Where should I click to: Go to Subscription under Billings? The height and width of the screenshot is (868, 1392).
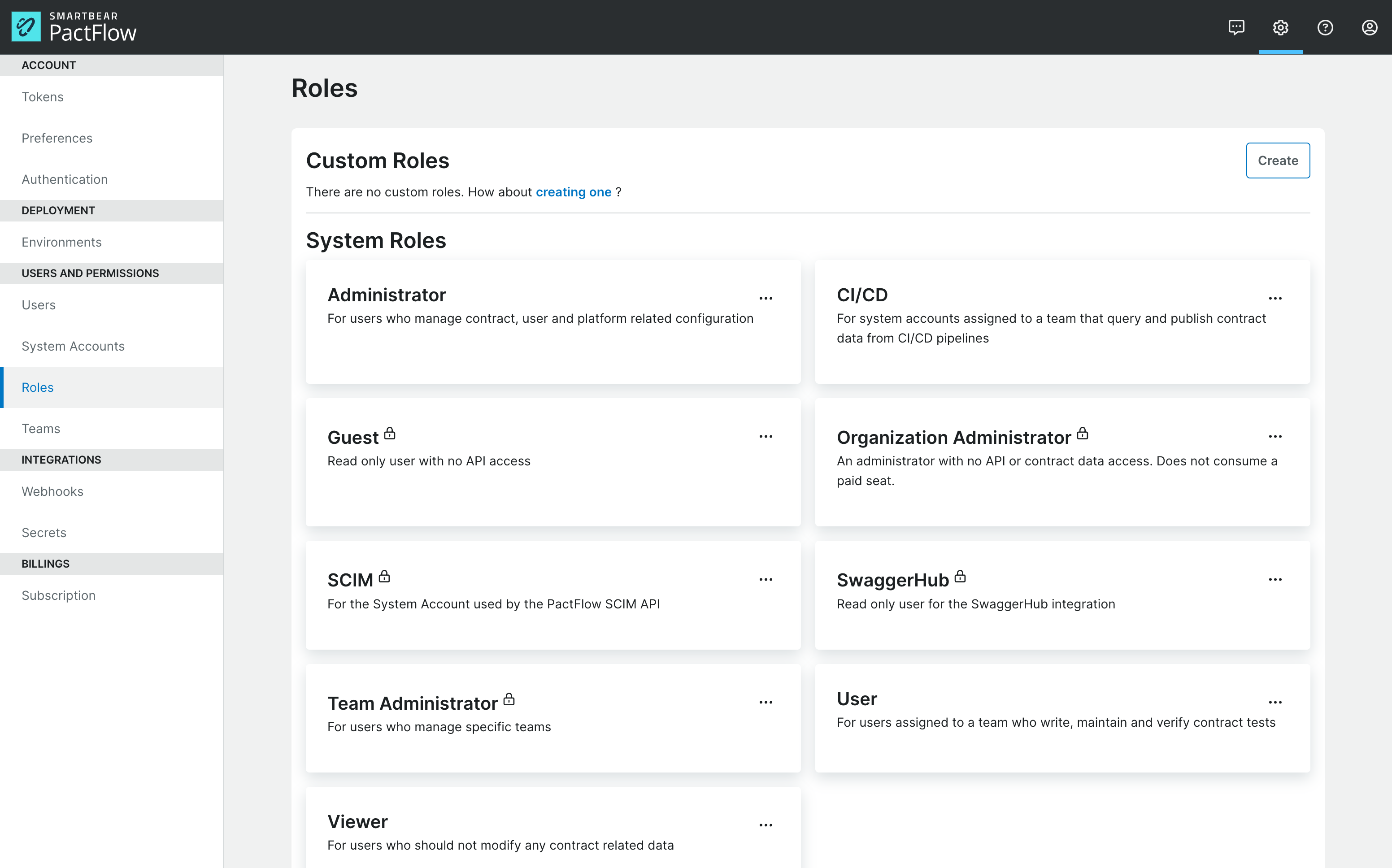(58, 595)
